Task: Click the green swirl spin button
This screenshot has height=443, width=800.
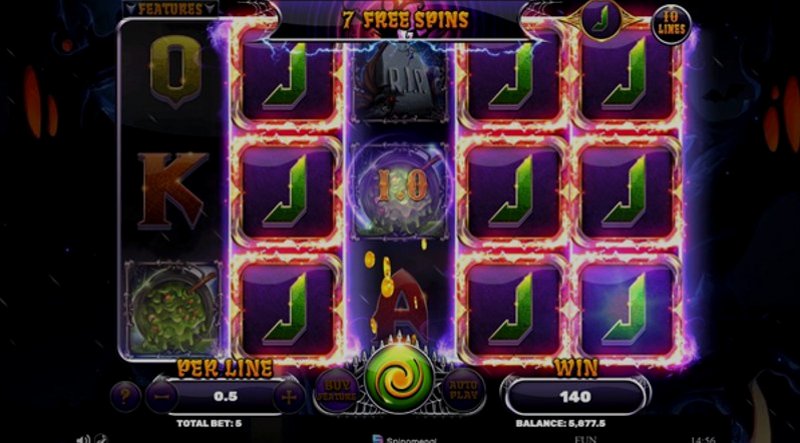Action: 399,378
